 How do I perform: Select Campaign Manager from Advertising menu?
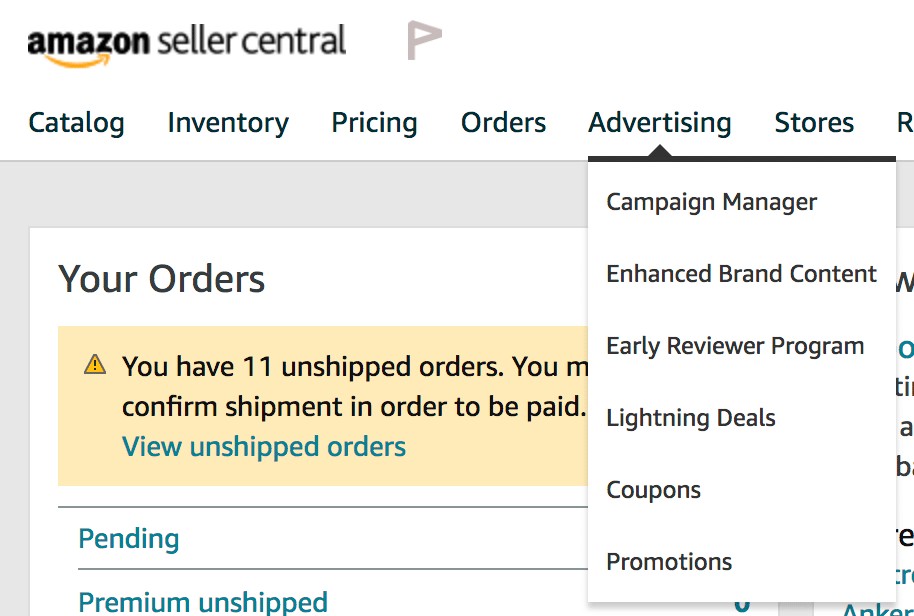point(711,202)
